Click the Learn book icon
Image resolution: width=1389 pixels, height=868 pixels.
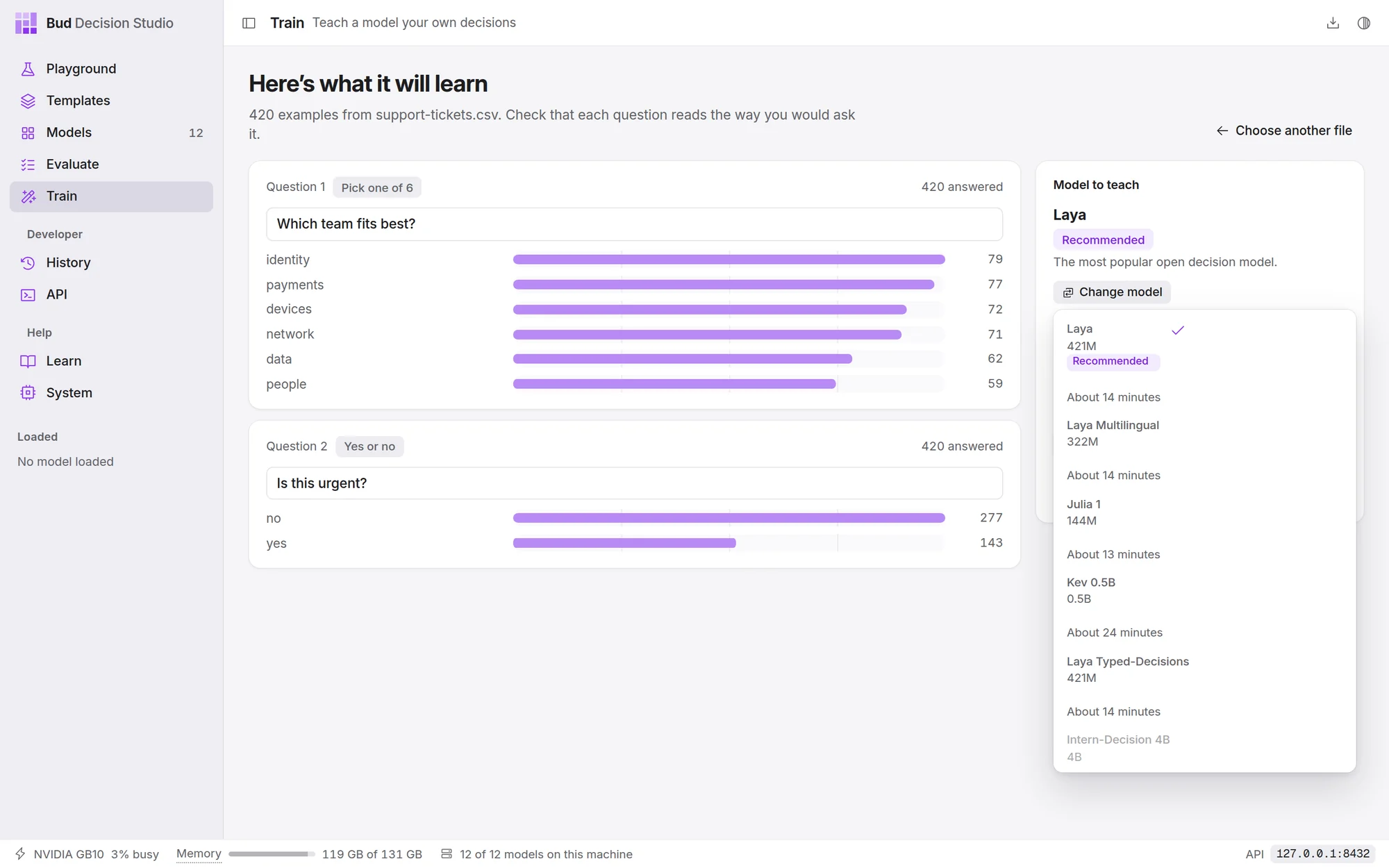pyautogui.click(x=28, y=361)
